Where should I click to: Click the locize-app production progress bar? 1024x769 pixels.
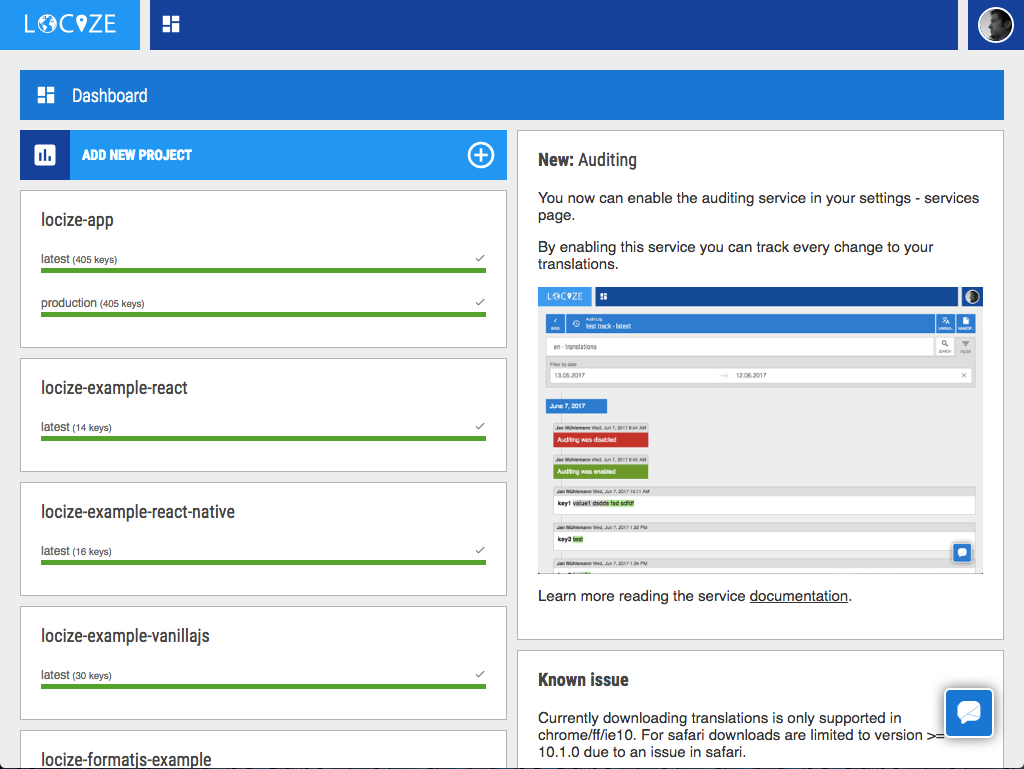click(x=263, y=315)
